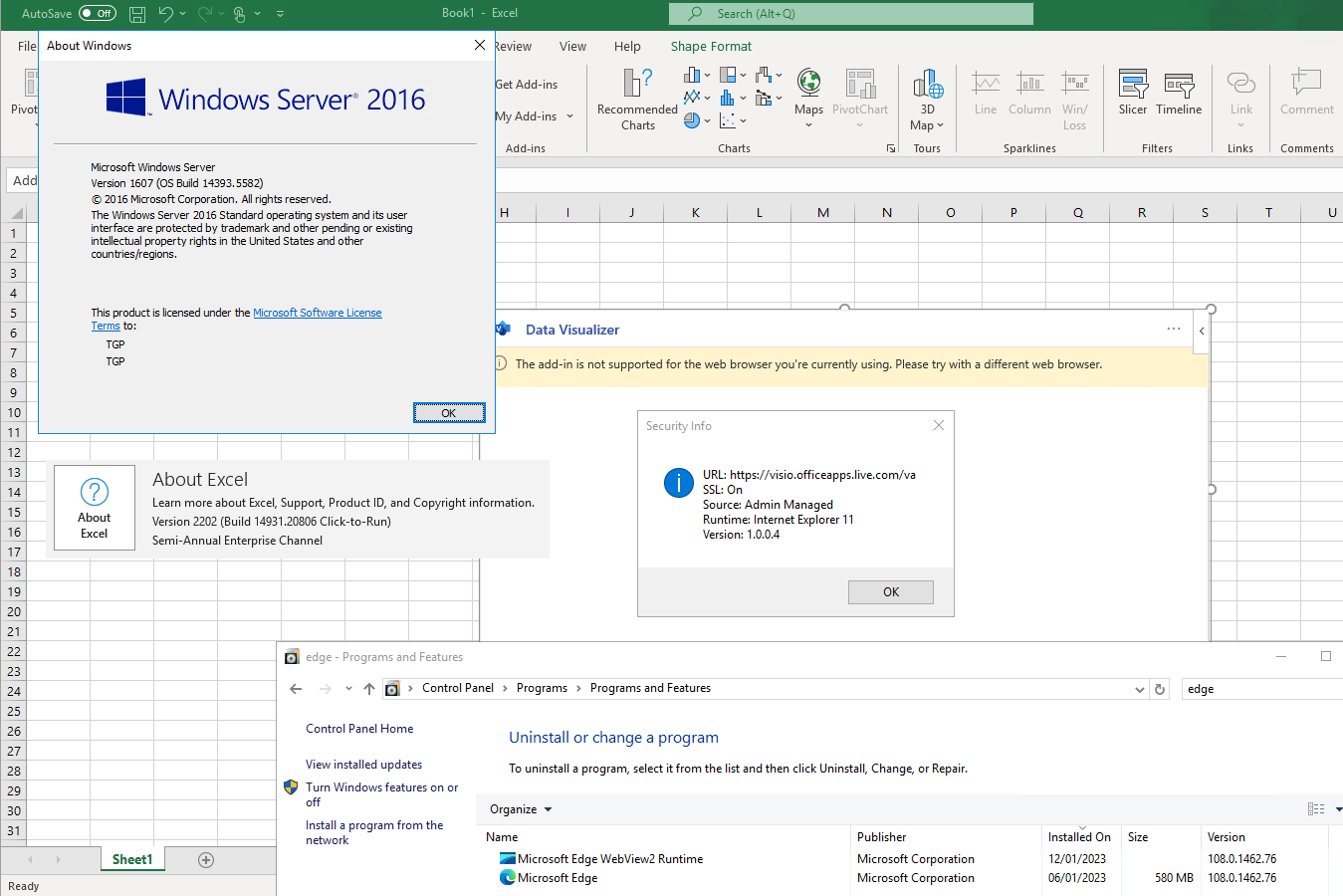Select the Sheet1 tab
This screenshot has height=896, width=1343.
(132, 857)
